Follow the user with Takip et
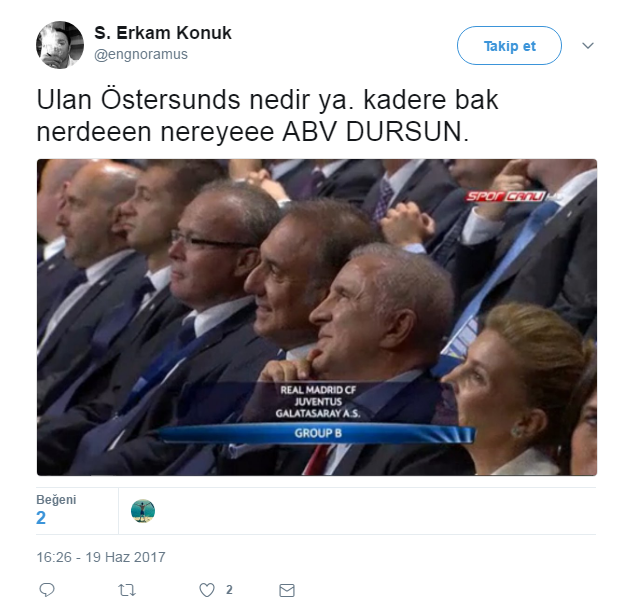626x597 pixels. point(509,46)
